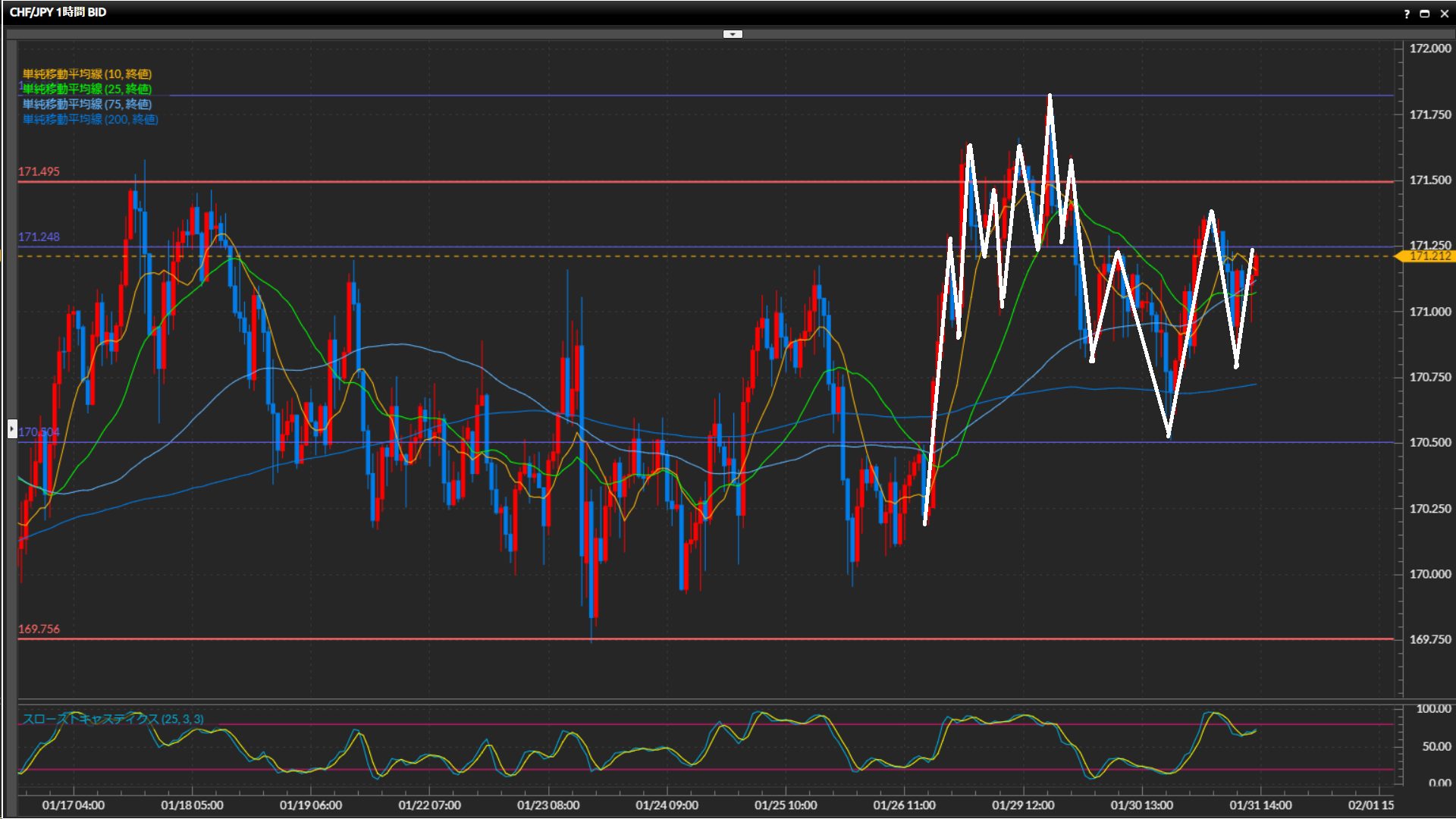1456x819 pixels.
Task: Click the 169.756 red support line label
Action: pyautogui.click(x=39, y=629)
